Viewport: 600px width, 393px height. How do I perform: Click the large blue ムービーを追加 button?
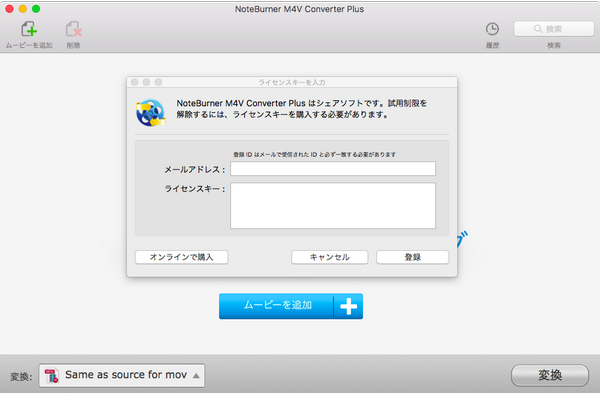click(x=291, y=306)
